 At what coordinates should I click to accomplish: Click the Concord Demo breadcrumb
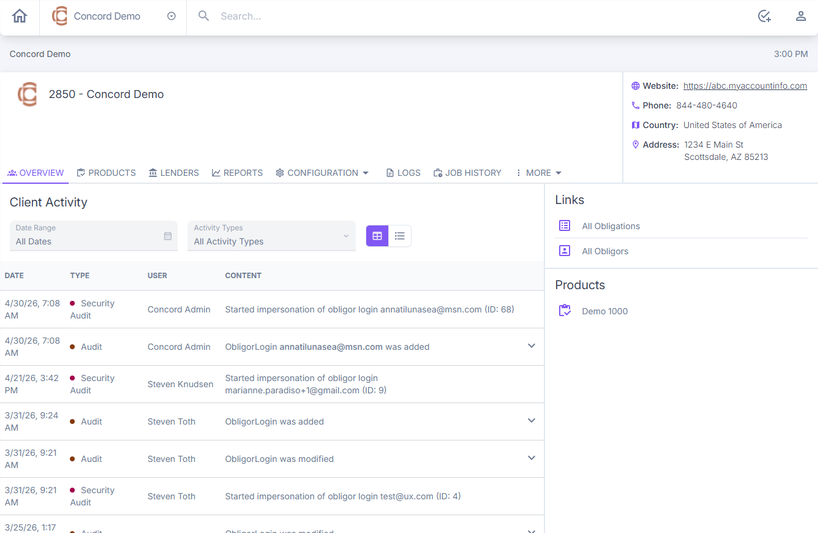40,54
